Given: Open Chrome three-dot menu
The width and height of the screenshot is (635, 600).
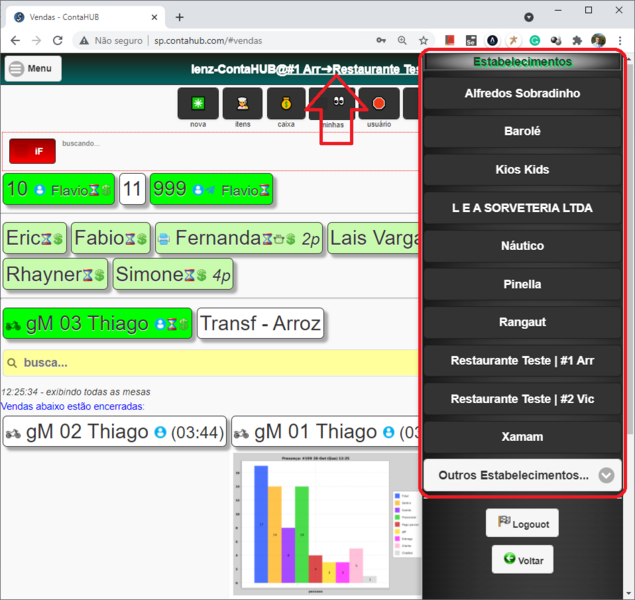Looking at the screenshot, I should tap(620, 40).
